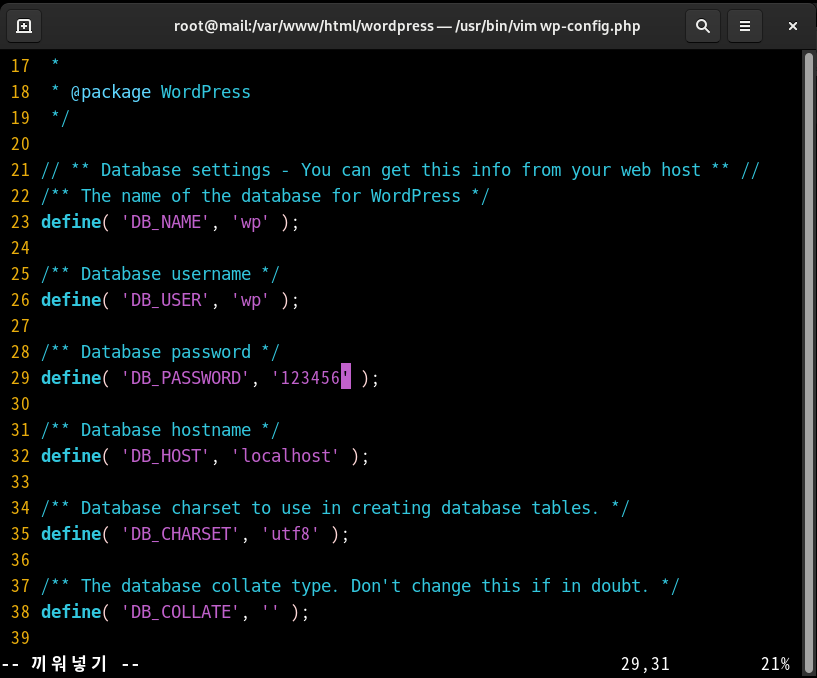817x678 pixels.
Task: Click the cursor position '29,31' indicator
Action: pos(645,664)
